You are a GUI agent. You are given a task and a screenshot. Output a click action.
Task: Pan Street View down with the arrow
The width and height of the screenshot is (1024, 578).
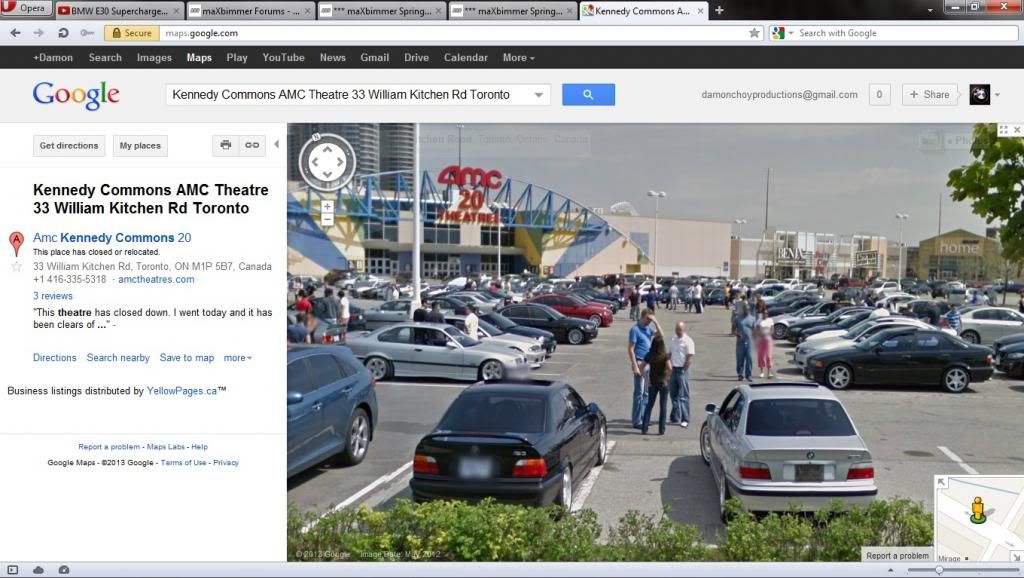click(x=327, y=175)
